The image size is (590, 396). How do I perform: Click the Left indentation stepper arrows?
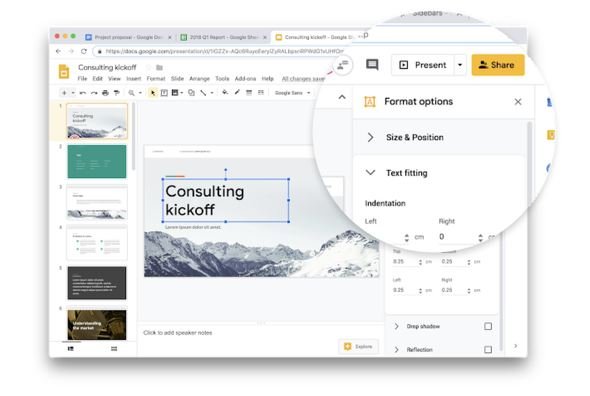click(x=407, y=238)
